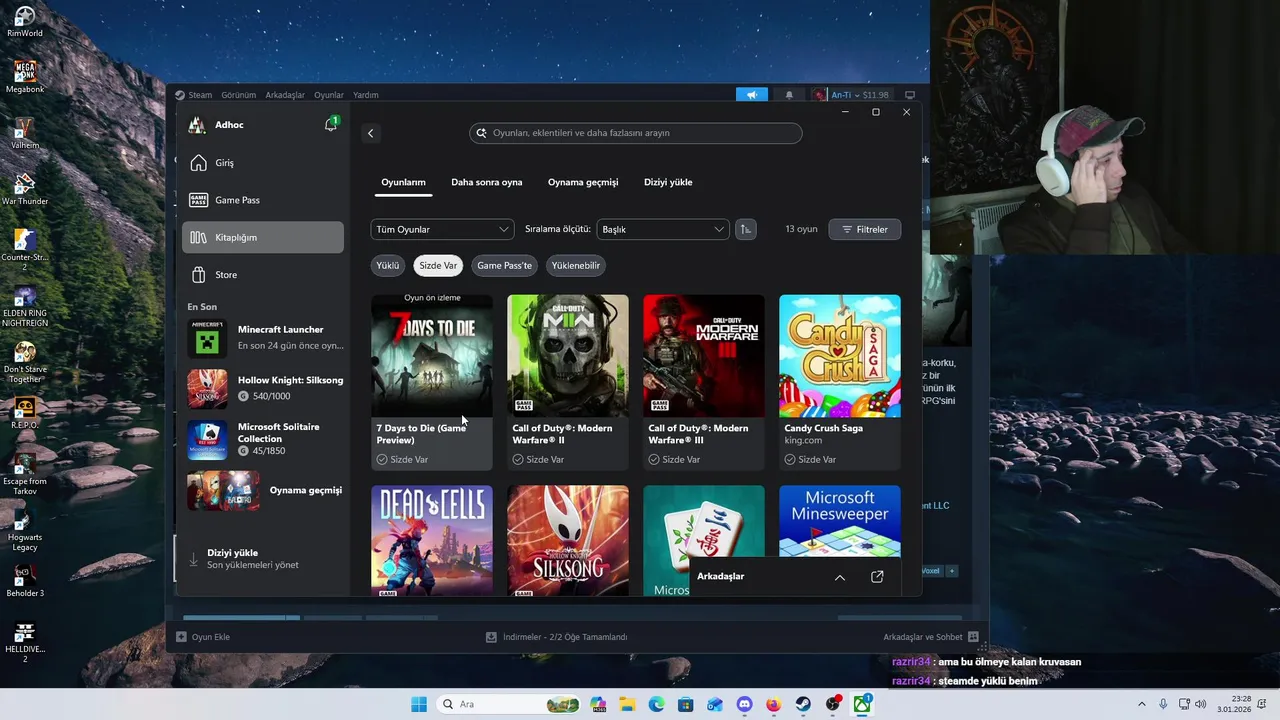Open Minecraft Launcher recent entry

(265, 338)
